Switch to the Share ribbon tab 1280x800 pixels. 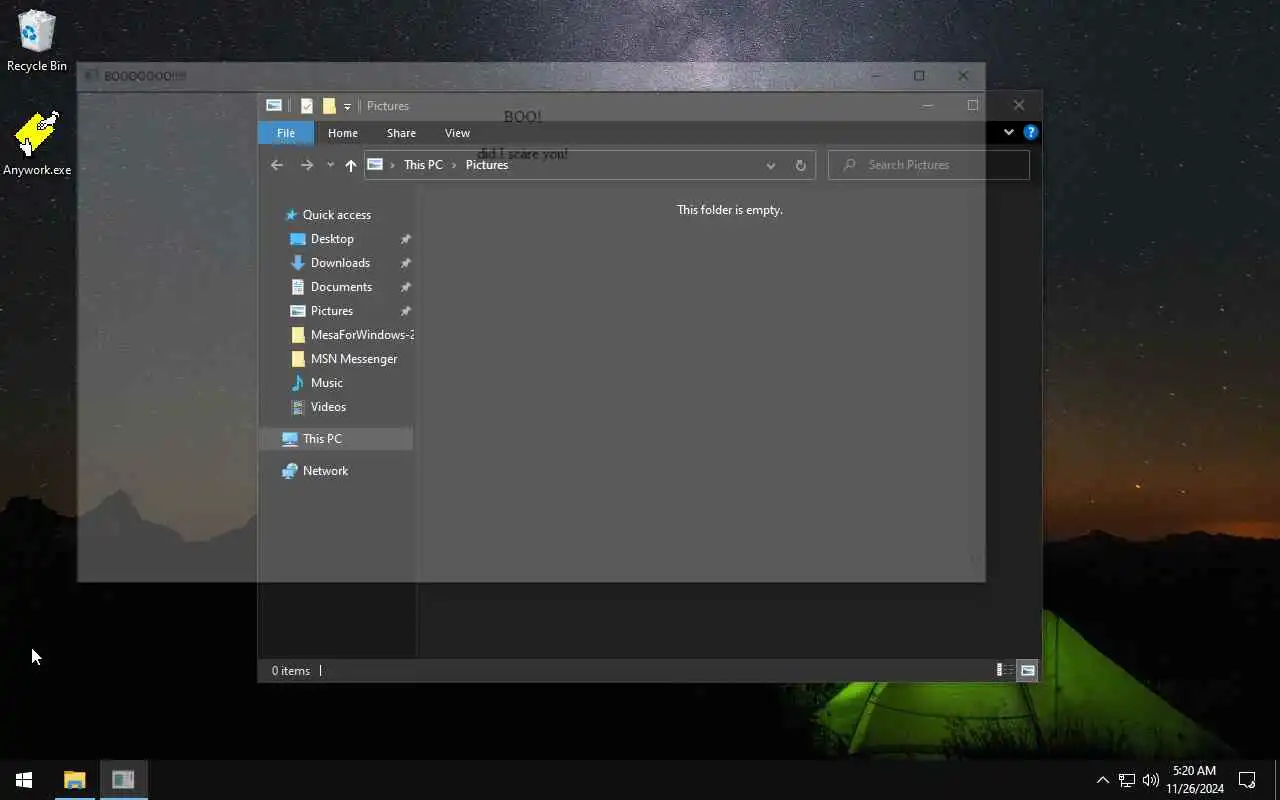[401, 133]
